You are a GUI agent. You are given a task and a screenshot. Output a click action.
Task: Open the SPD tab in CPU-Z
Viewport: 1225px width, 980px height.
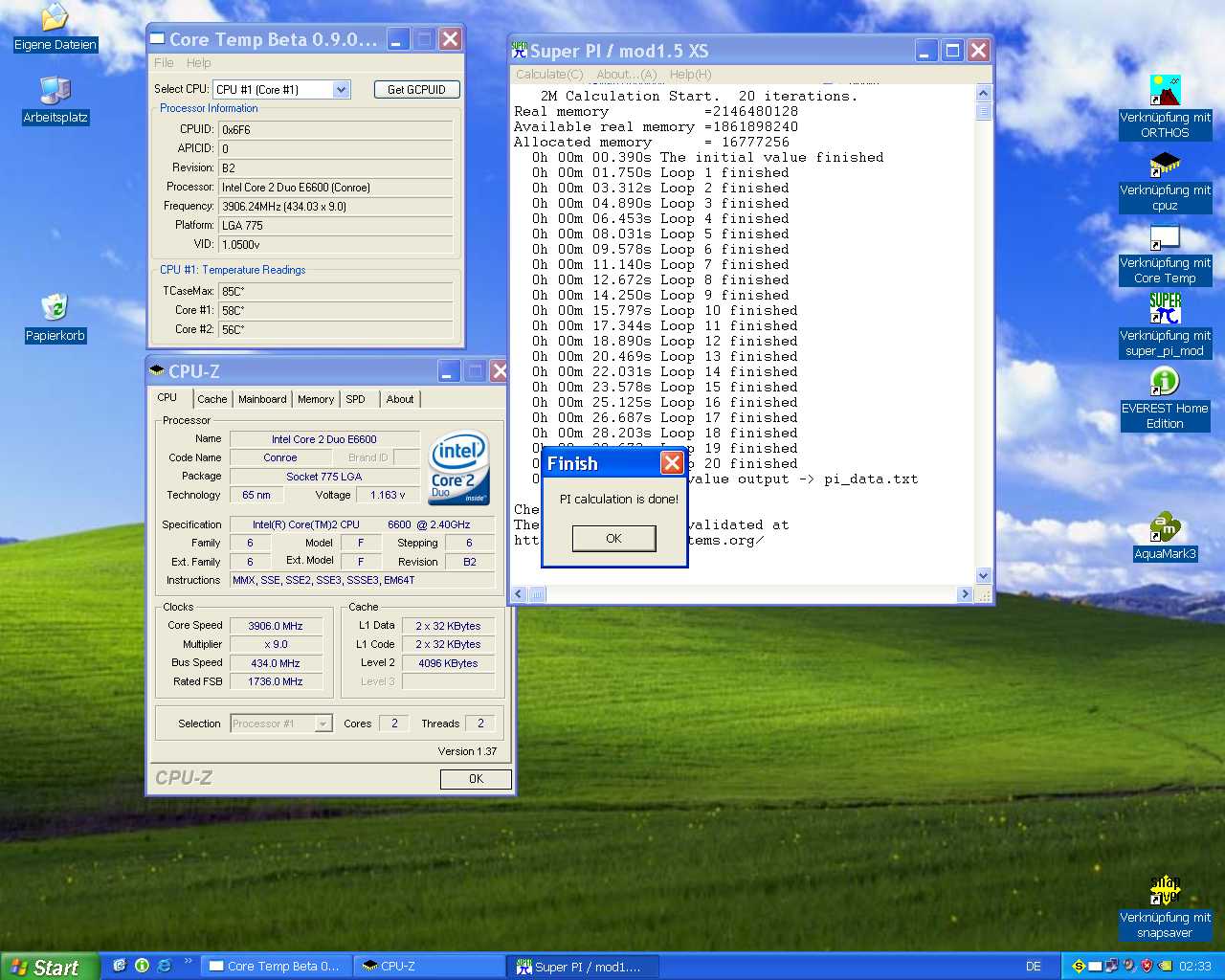click(x=355, y=399)
